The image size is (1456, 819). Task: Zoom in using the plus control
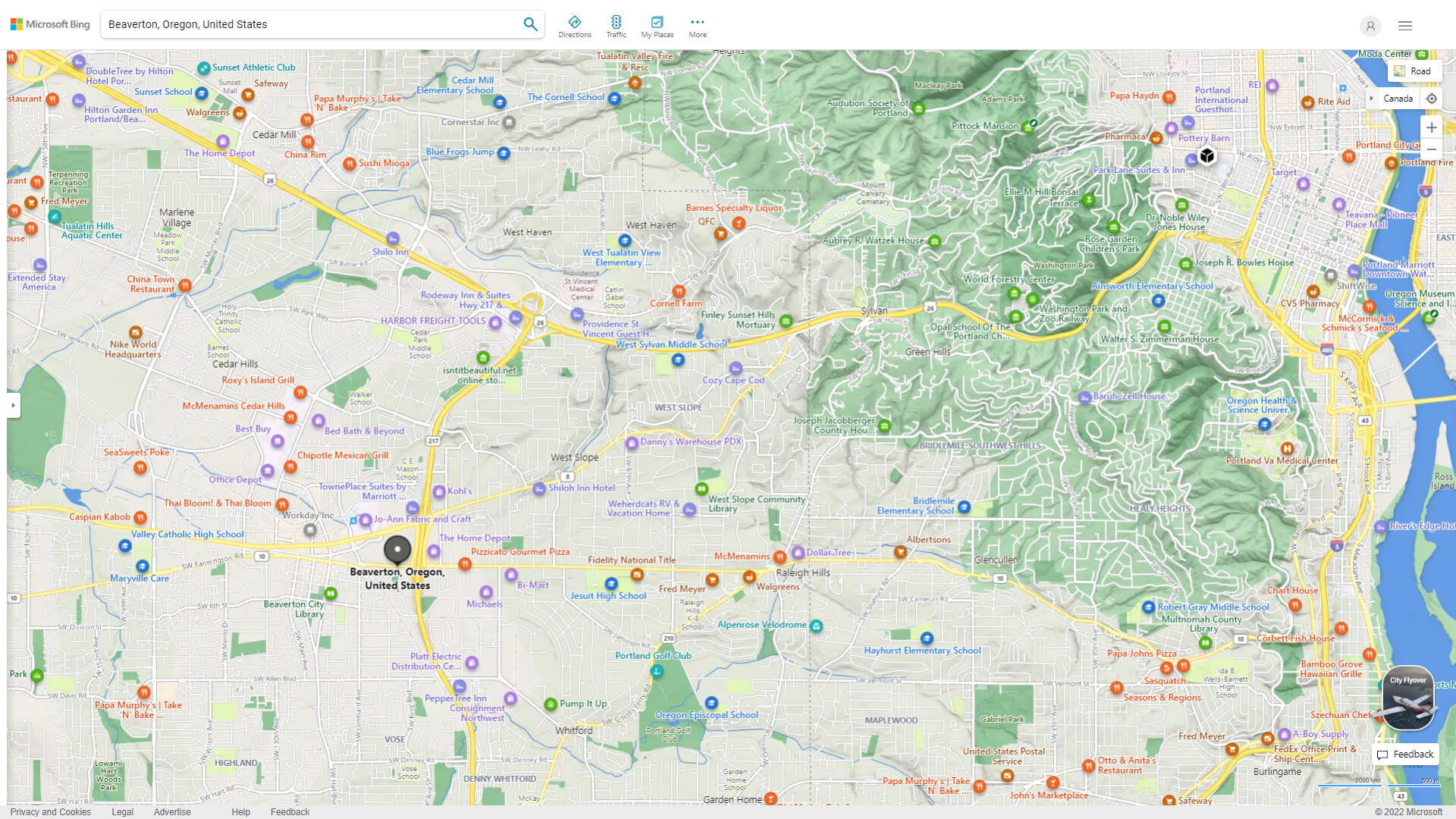pos(1432,127)
